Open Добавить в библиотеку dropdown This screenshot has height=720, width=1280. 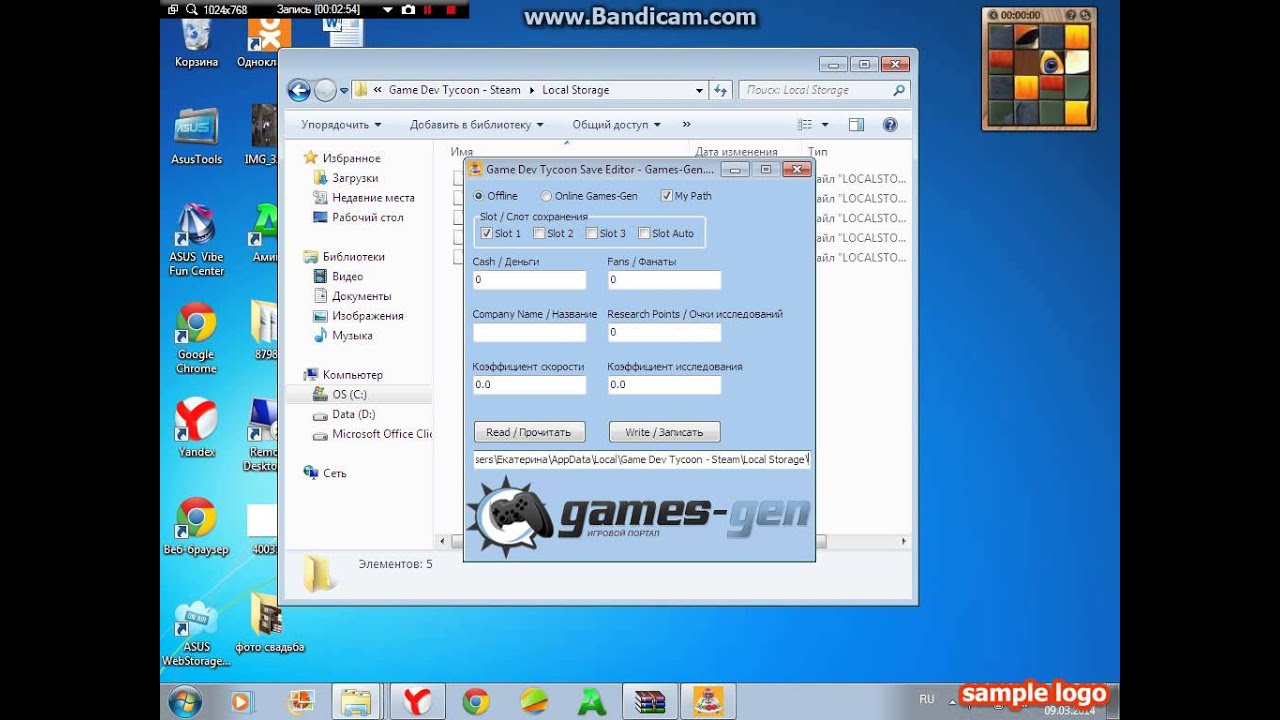click(477, 125)
